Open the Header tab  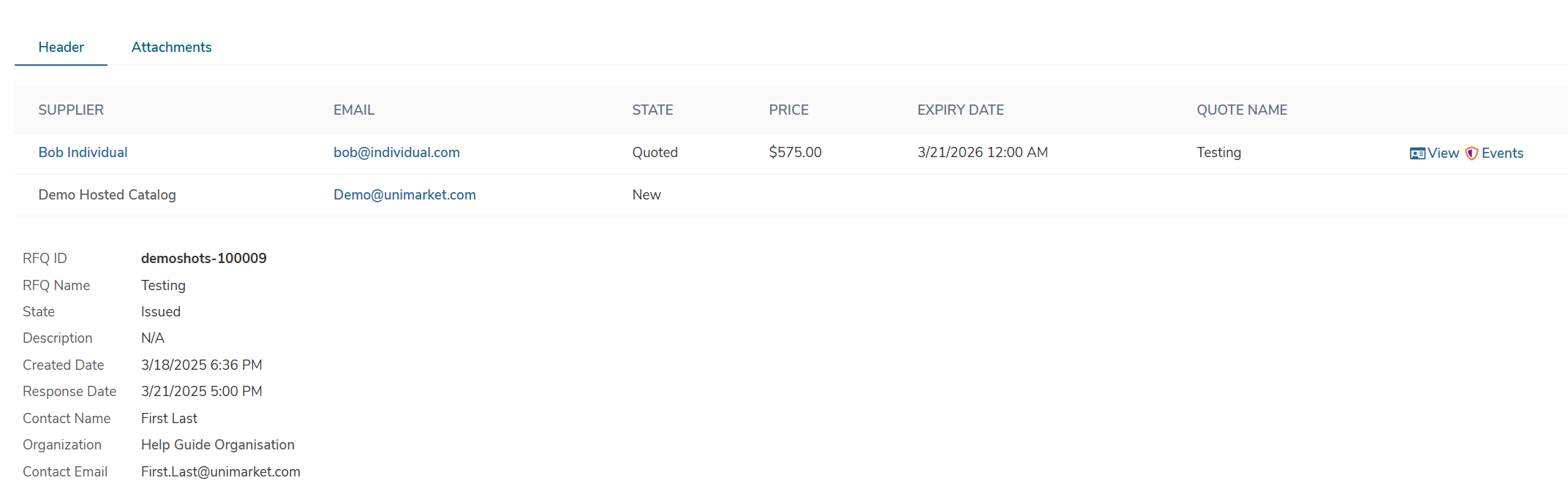click(61, 47)
